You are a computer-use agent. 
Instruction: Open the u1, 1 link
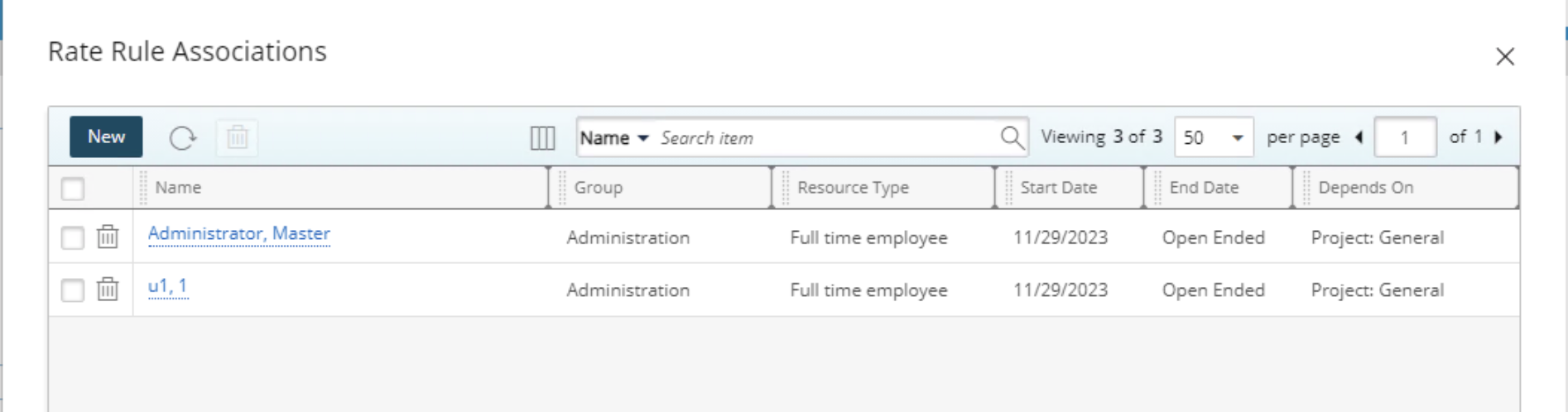[167, 286]
